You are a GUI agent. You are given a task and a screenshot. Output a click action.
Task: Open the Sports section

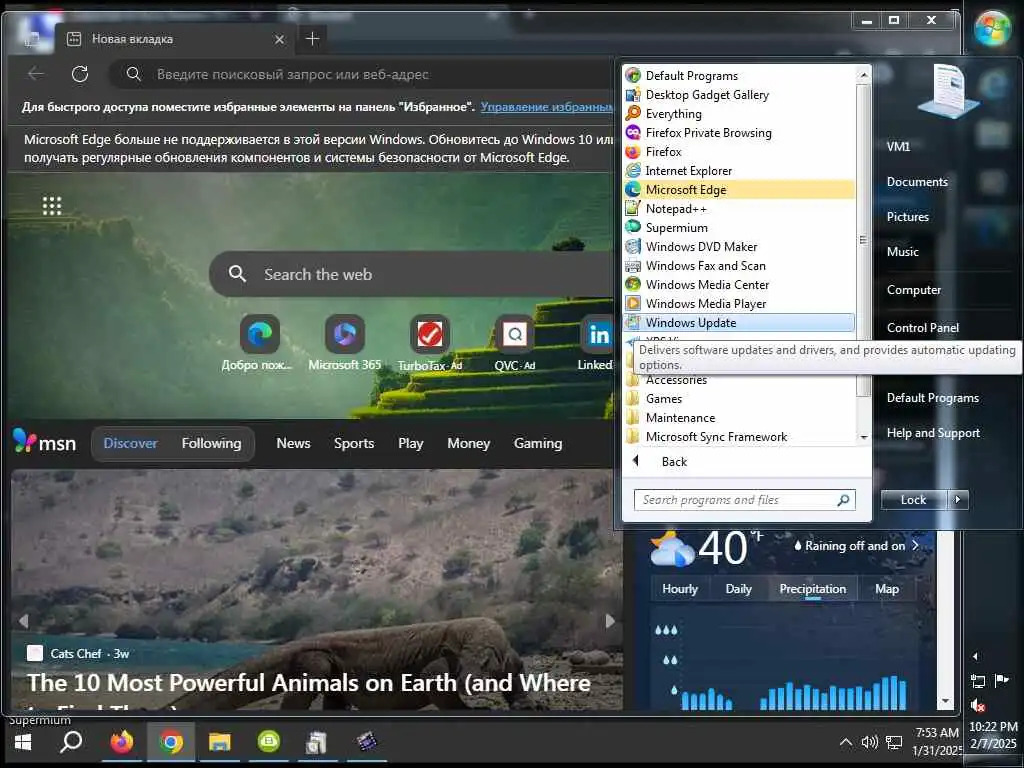point(354,443)
